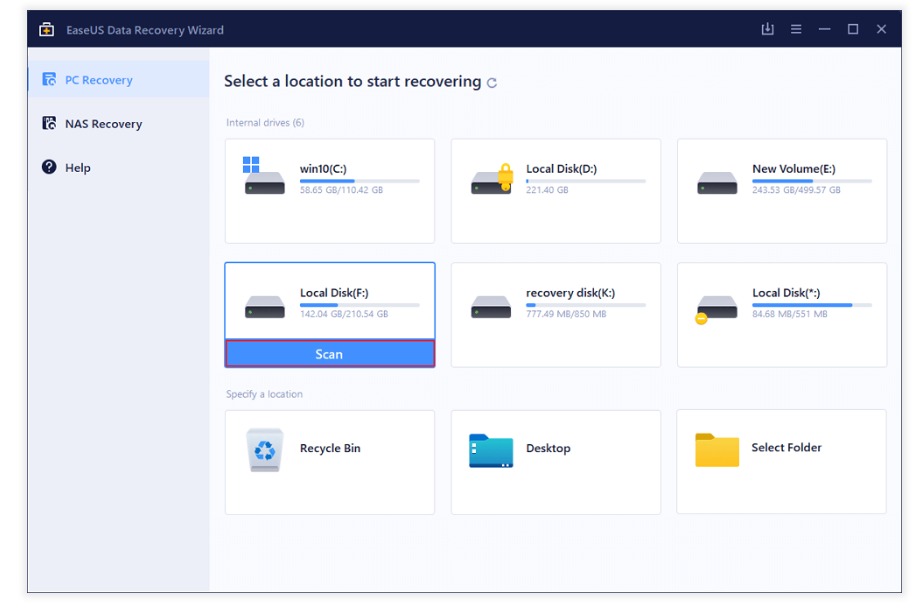Click the win10(C:) drive icon
The image size is (923, 613).
[x=264, y=180]
